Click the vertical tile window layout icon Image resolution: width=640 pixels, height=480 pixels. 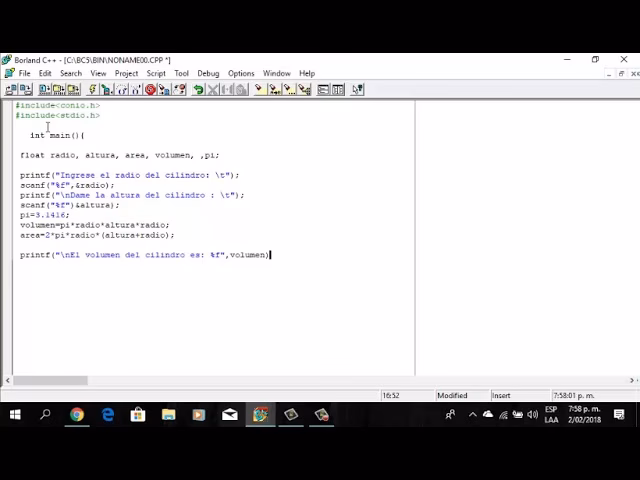coord(338,89)
